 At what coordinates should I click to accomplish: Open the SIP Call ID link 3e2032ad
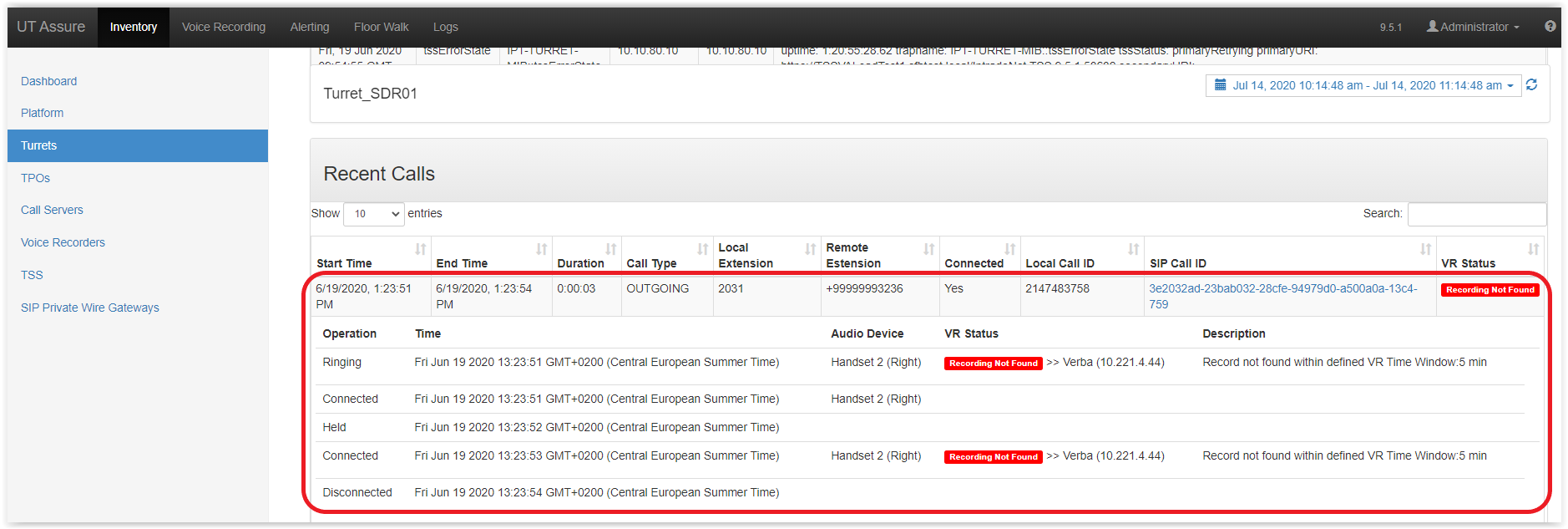click(x=1283, y=297)
